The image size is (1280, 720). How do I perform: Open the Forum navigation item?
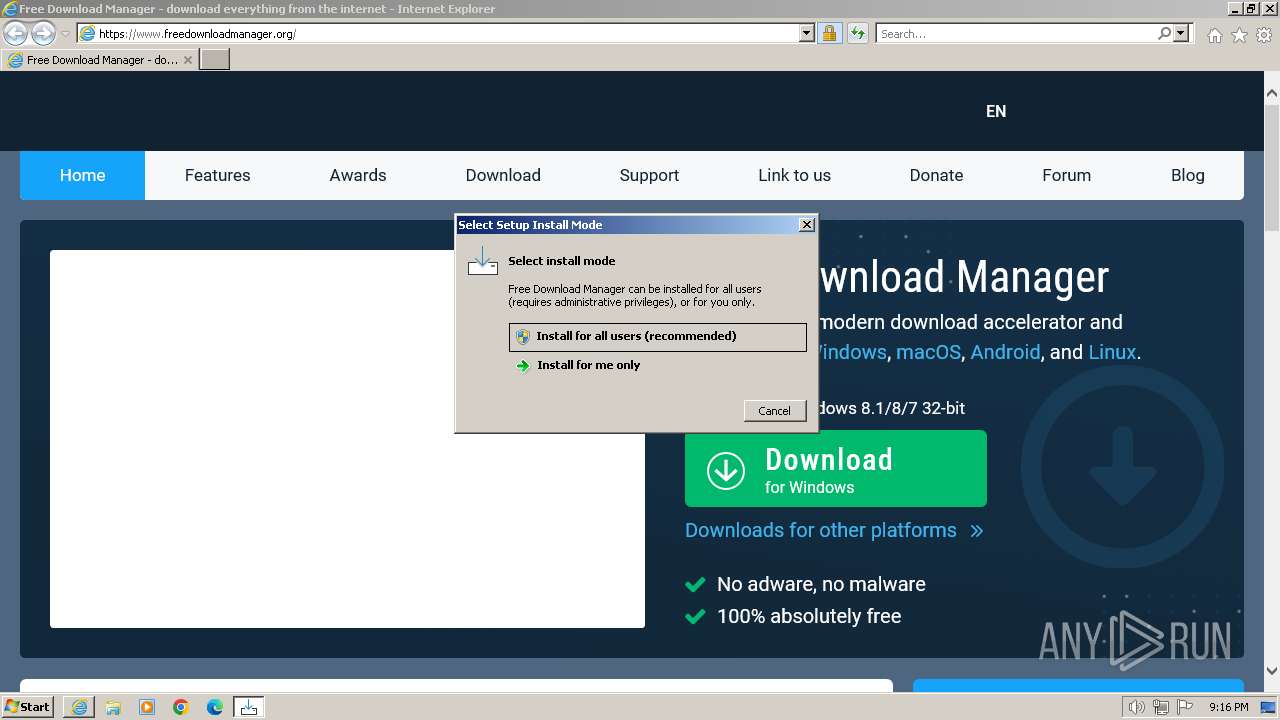pos(1066,175)
